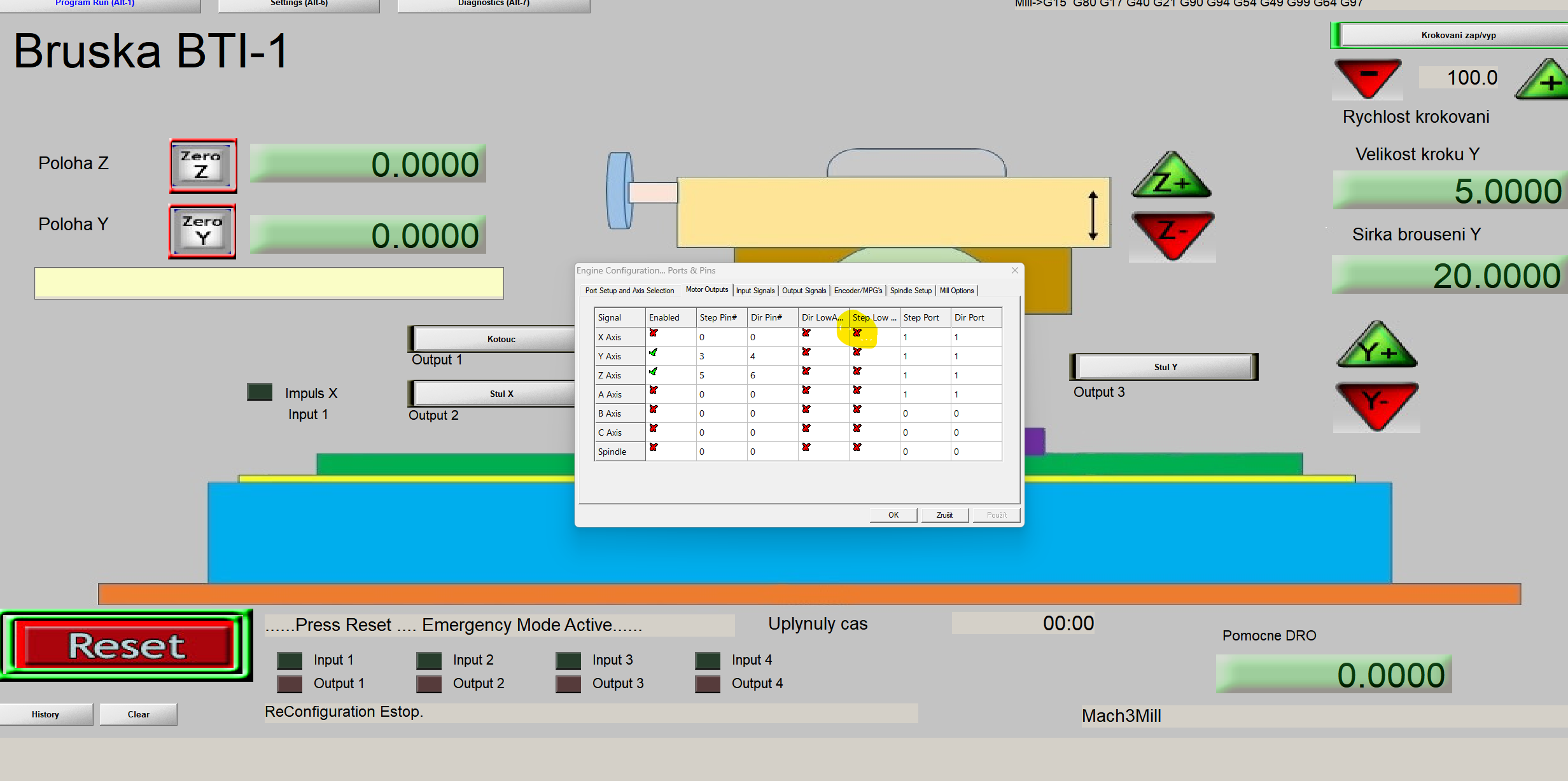Disable the Y Axis Enabled checkmark
The width and height of the screenshot is (1568, 781).
(654, 352)
